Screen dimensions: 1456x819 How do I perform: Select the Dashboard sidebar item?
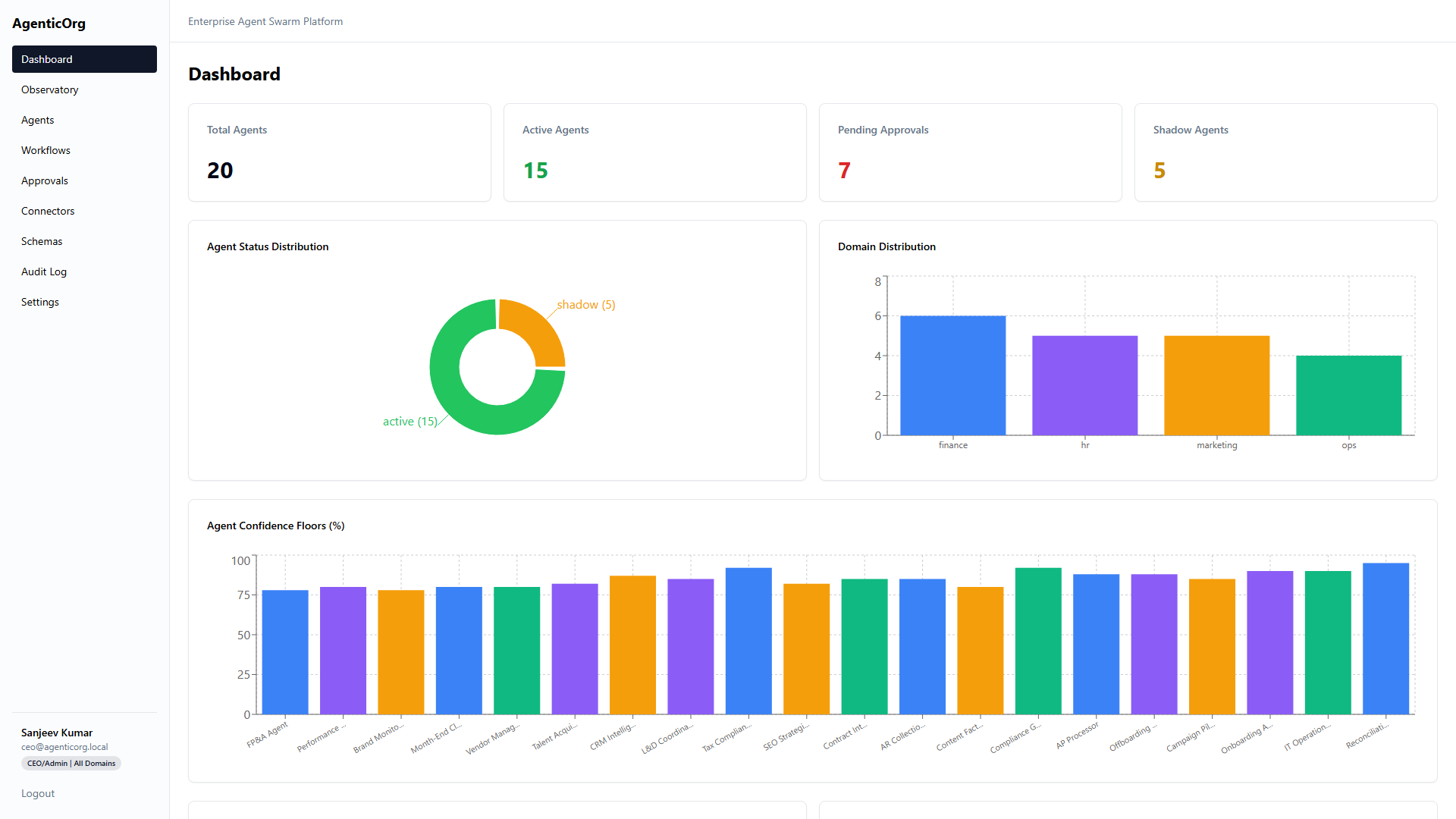(x=84, y=59)
